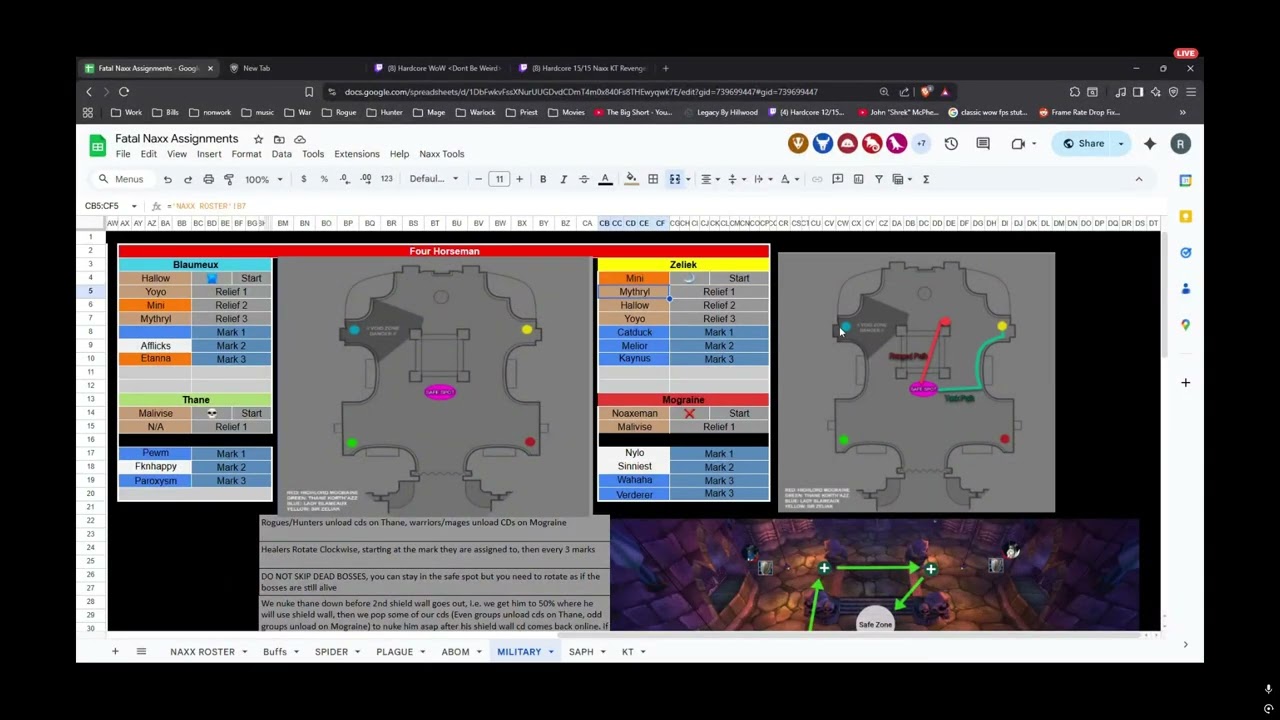This screenshot has height=720, width=1280.
Task: Open the Share options dropdown arrow
Action: coord(1120,144)
